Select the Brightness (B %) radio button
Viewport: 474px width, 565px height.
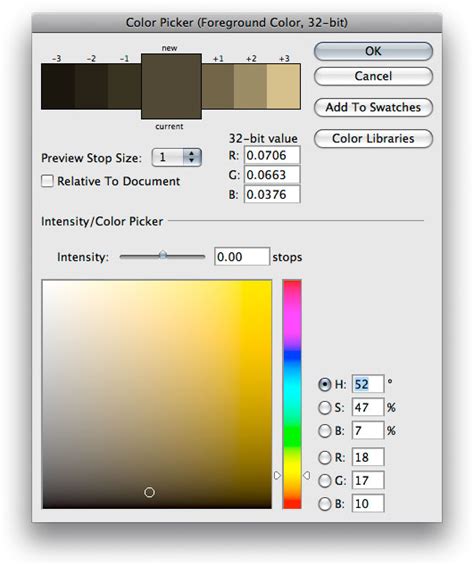coord(324,431)
